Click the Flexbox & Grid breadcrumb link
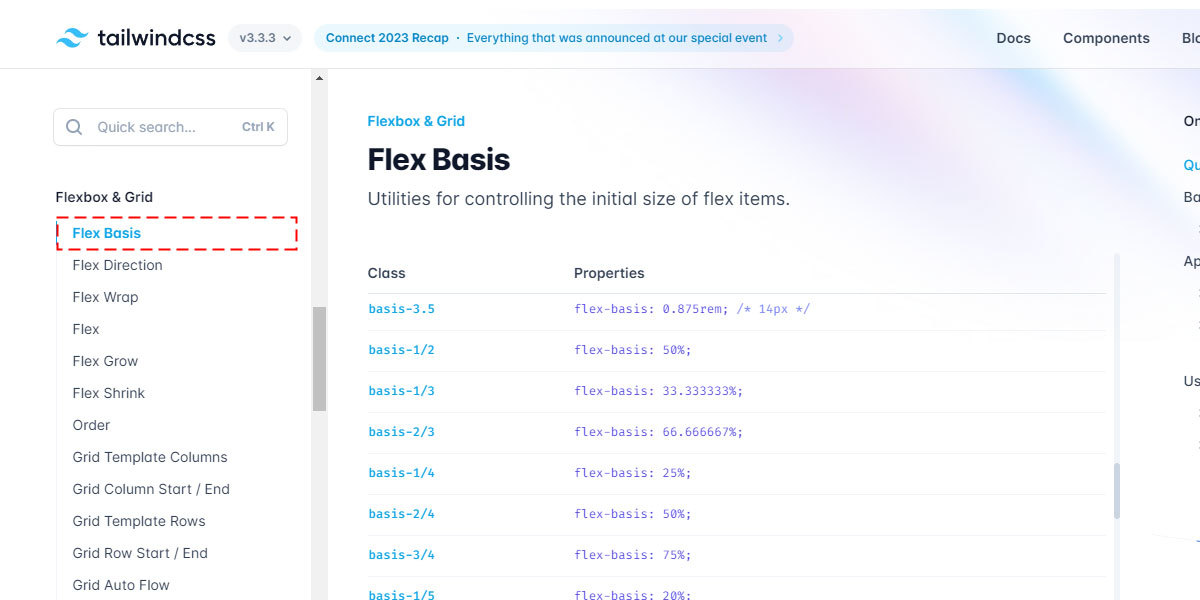This screenshot has height=600, width=1200. [416, 121]
